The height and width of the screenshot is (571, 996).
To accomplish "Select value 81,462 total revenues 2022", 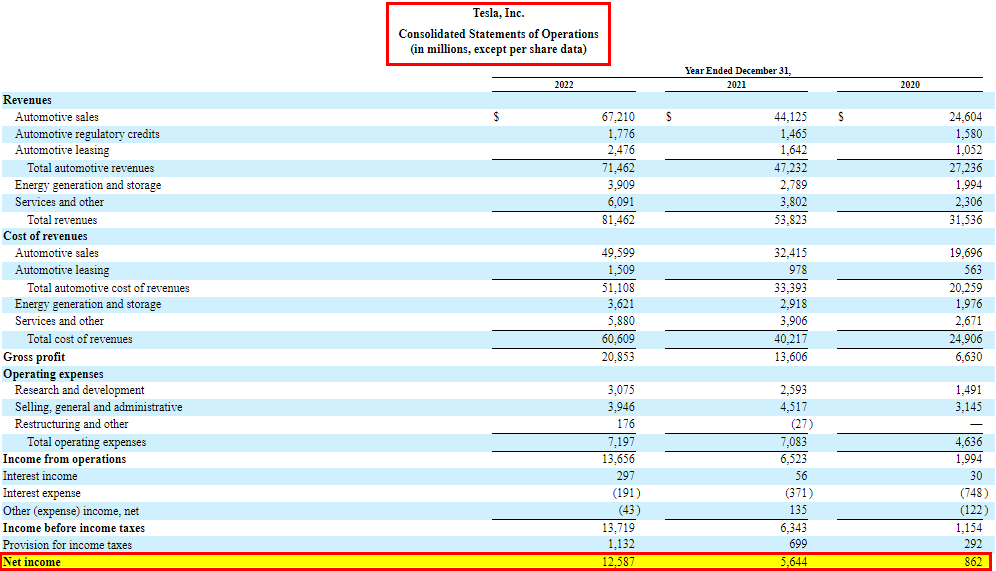I will (617, 220).
